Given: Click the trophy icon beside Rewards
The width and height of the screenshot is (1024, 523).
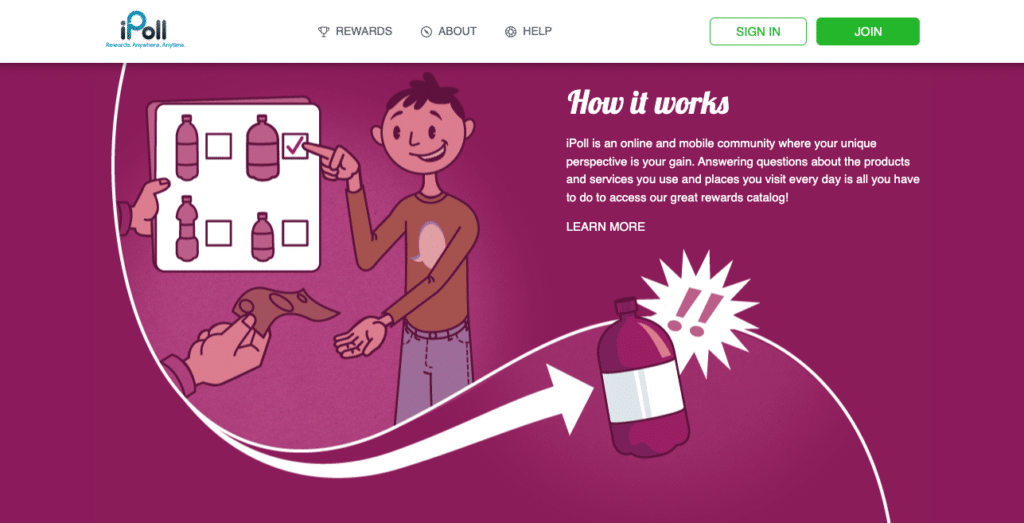Looking at the screenshot, I should pyautogui.click(x=323, y=31).
